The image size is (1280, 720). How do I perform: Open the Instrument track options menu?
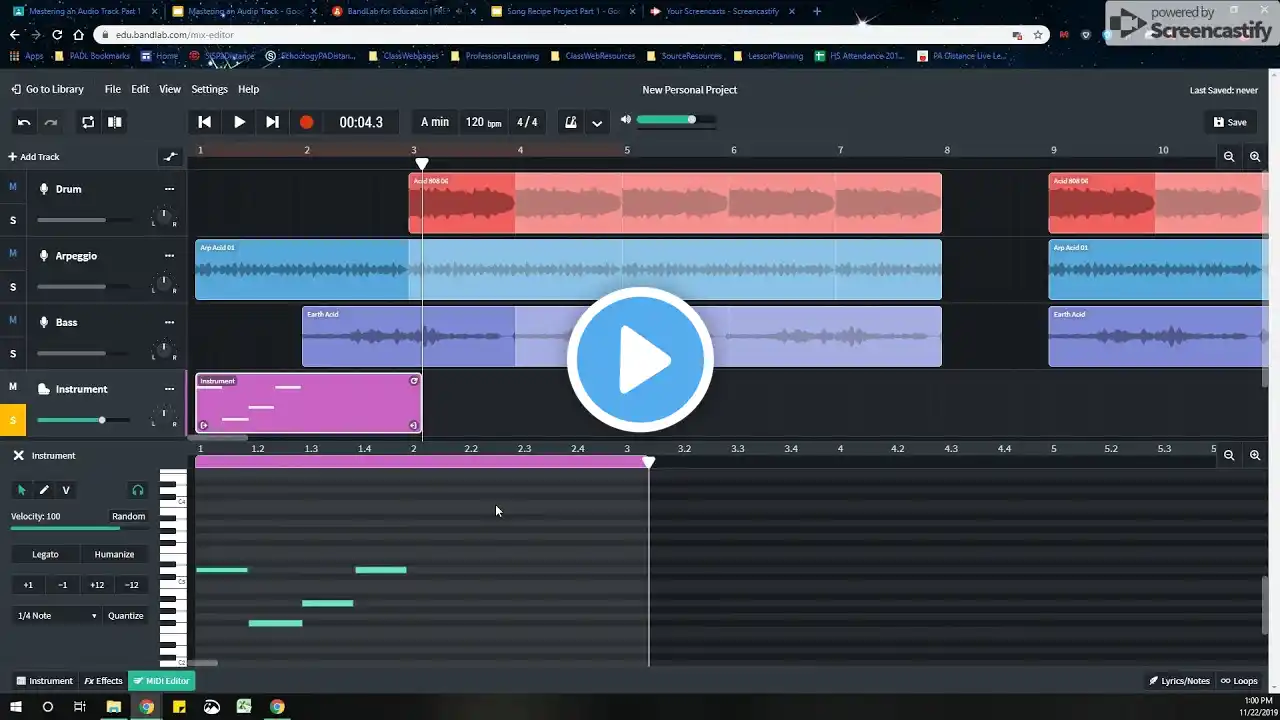tap(169, 389)
